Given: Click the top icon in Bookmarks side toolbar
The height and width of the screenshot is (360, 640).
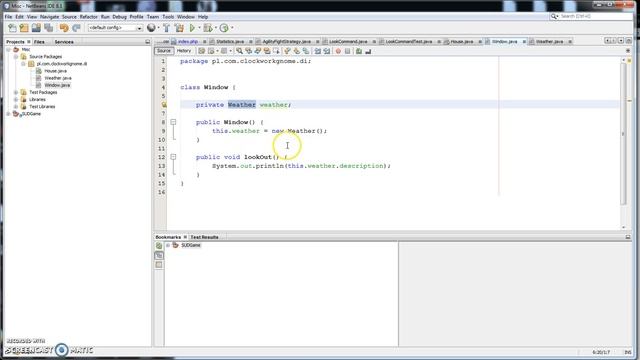Looking at the screenshot, I should click(159, 246).
